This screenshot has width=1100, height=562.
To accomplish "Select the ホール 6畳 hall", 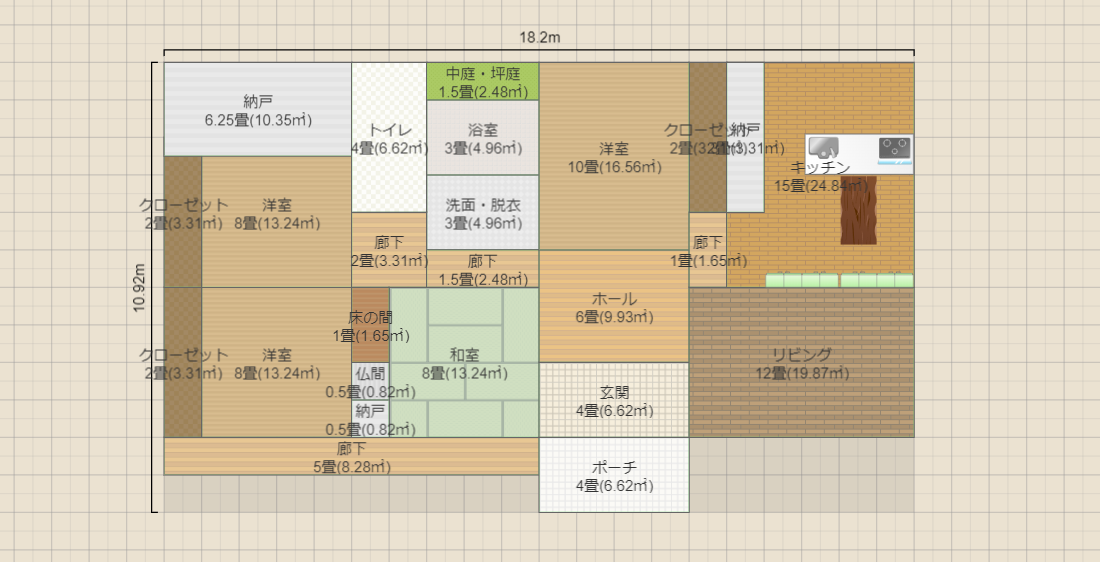I will tap(614, 307).
